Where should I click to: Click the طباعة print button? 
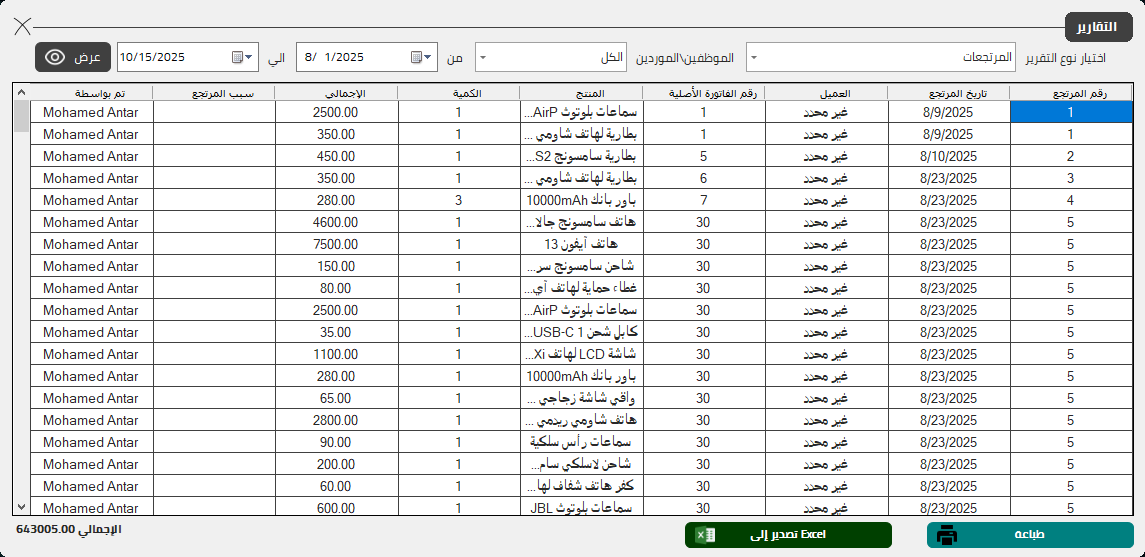click(x=1030, y=535)
